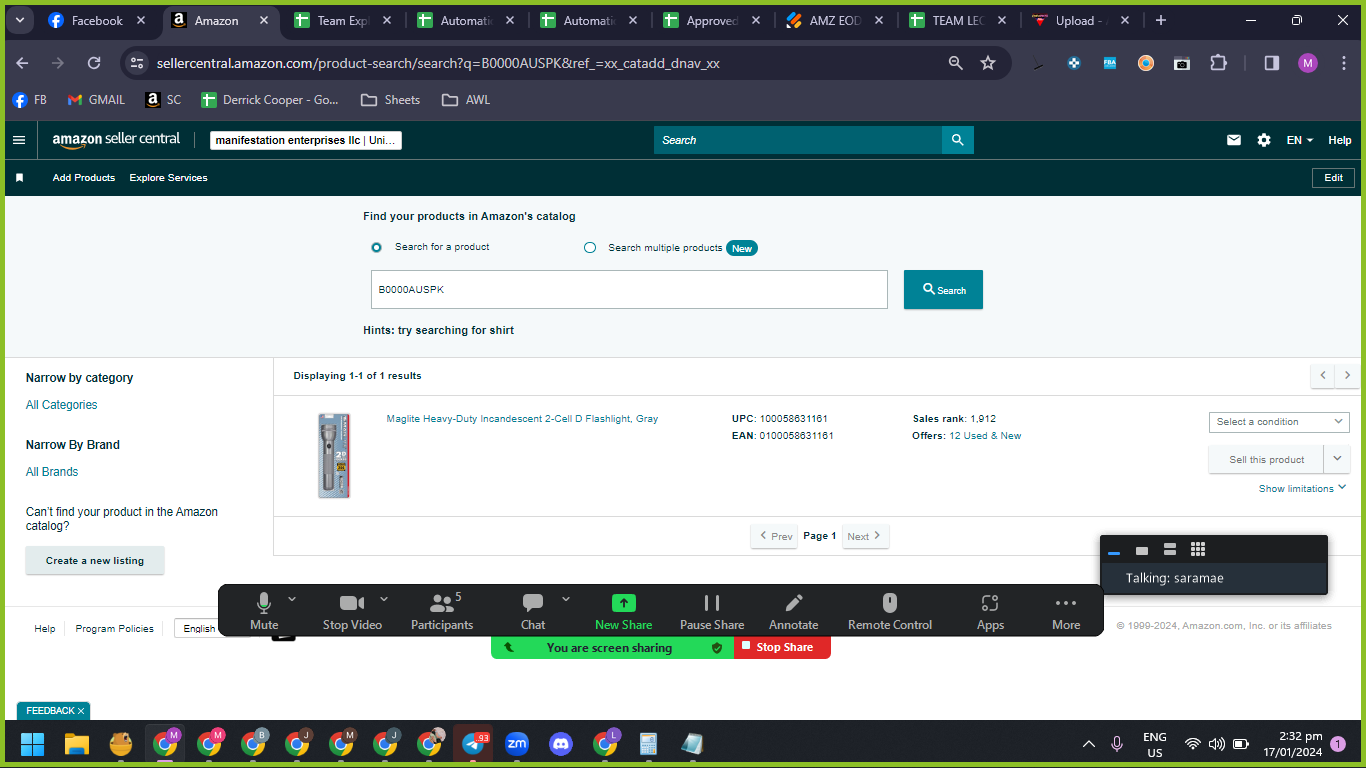Click the product search field containing B0000AUSPK
This screenshot has width=1366, height=768.
pyautogui.click(x=629, y=290)
